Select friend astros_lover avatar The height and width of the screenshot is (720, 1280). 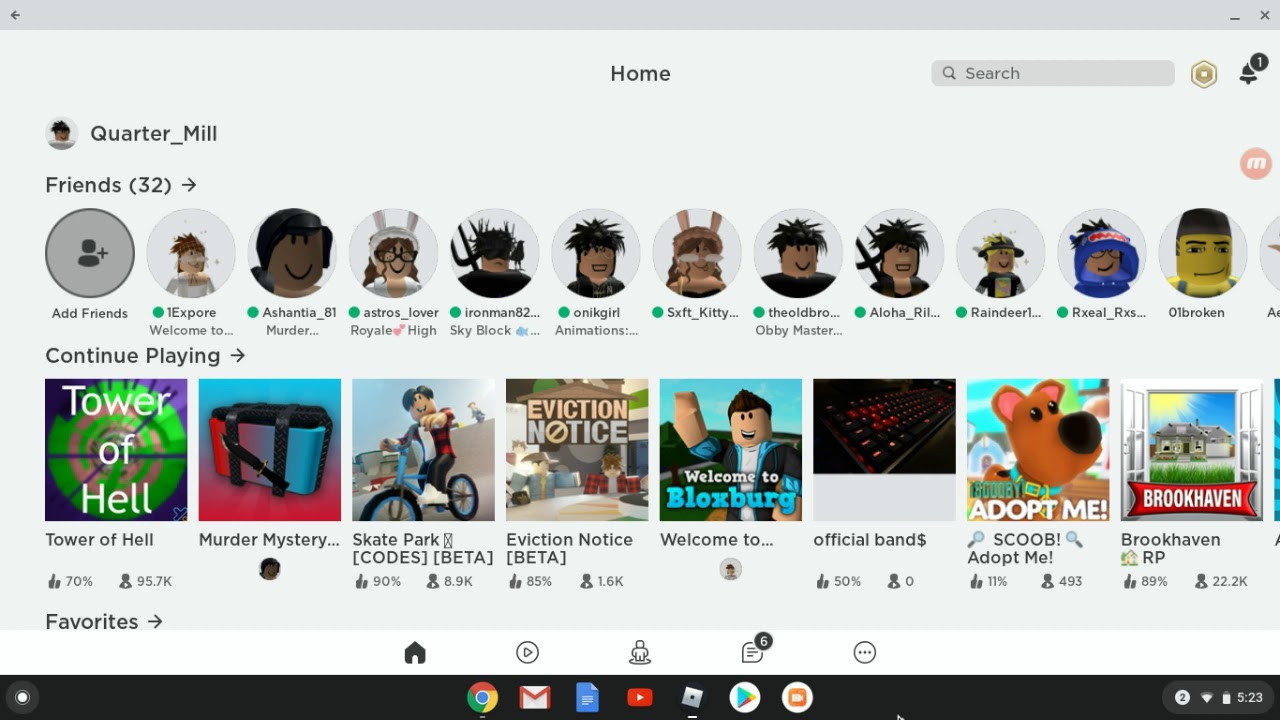point(393,253)
